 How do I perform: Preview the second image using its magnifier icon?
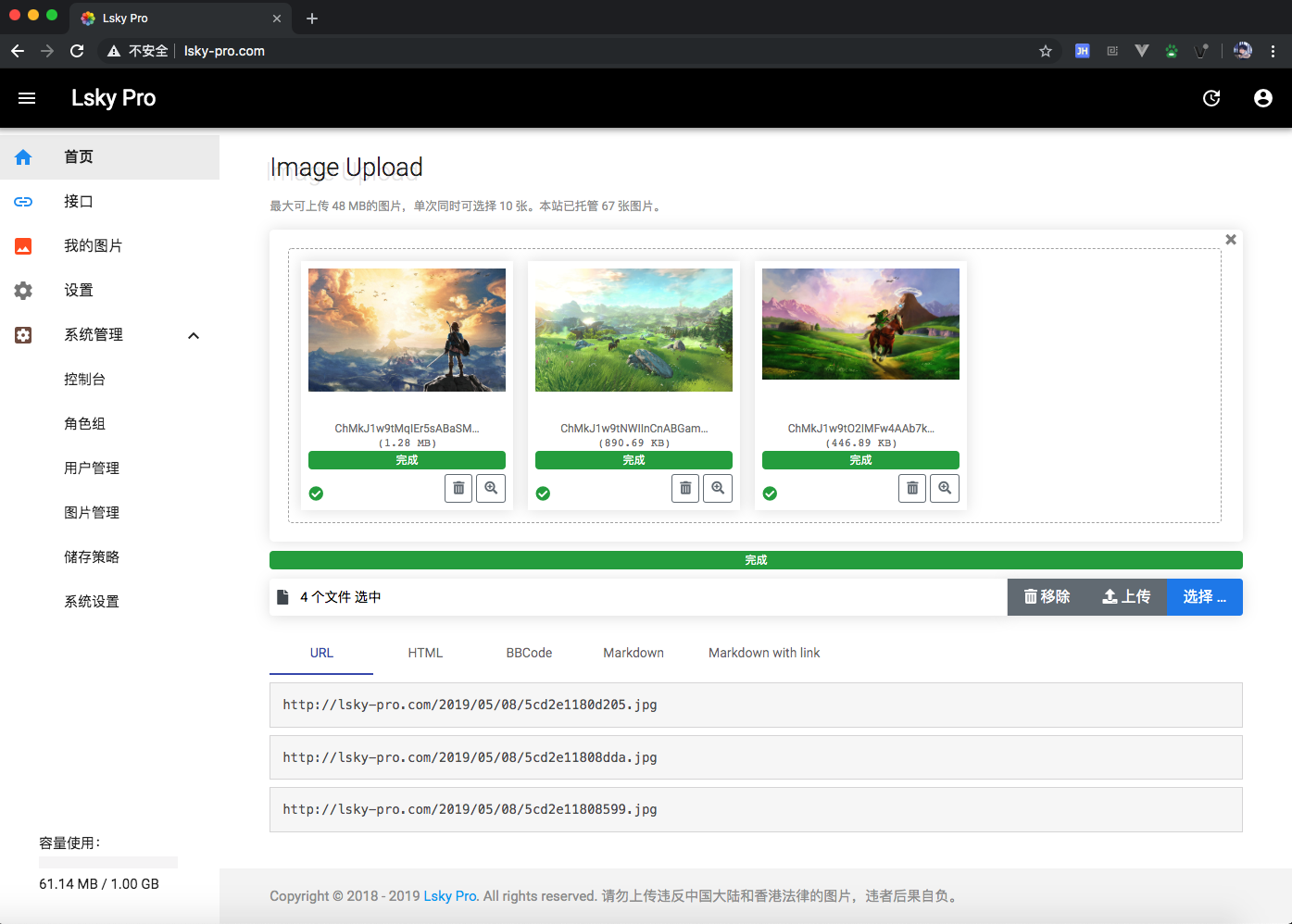[718, 488]
